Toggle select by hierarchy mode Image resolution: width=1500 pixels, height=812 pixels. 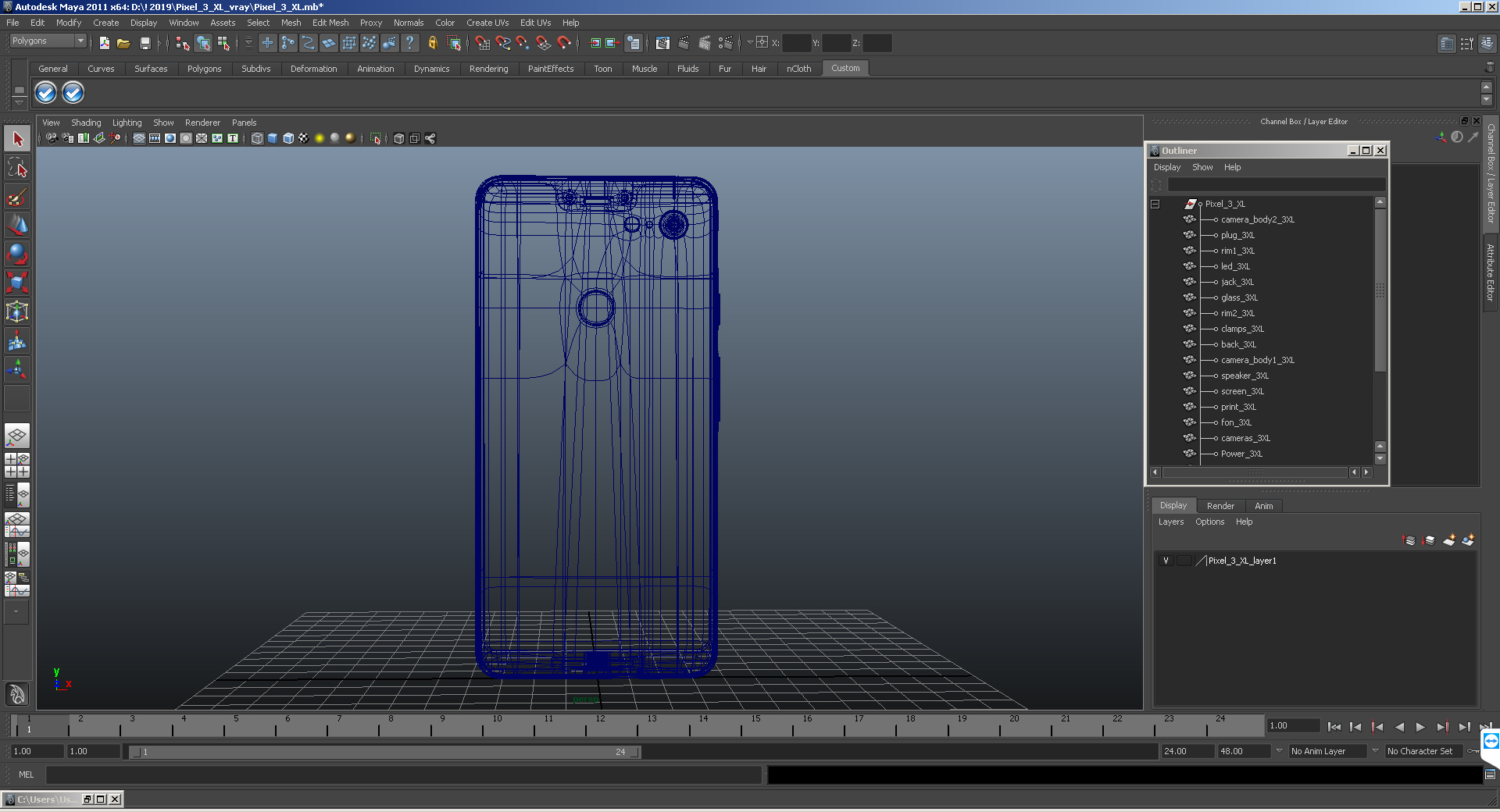pyautogui.click(x=182, y=43)
